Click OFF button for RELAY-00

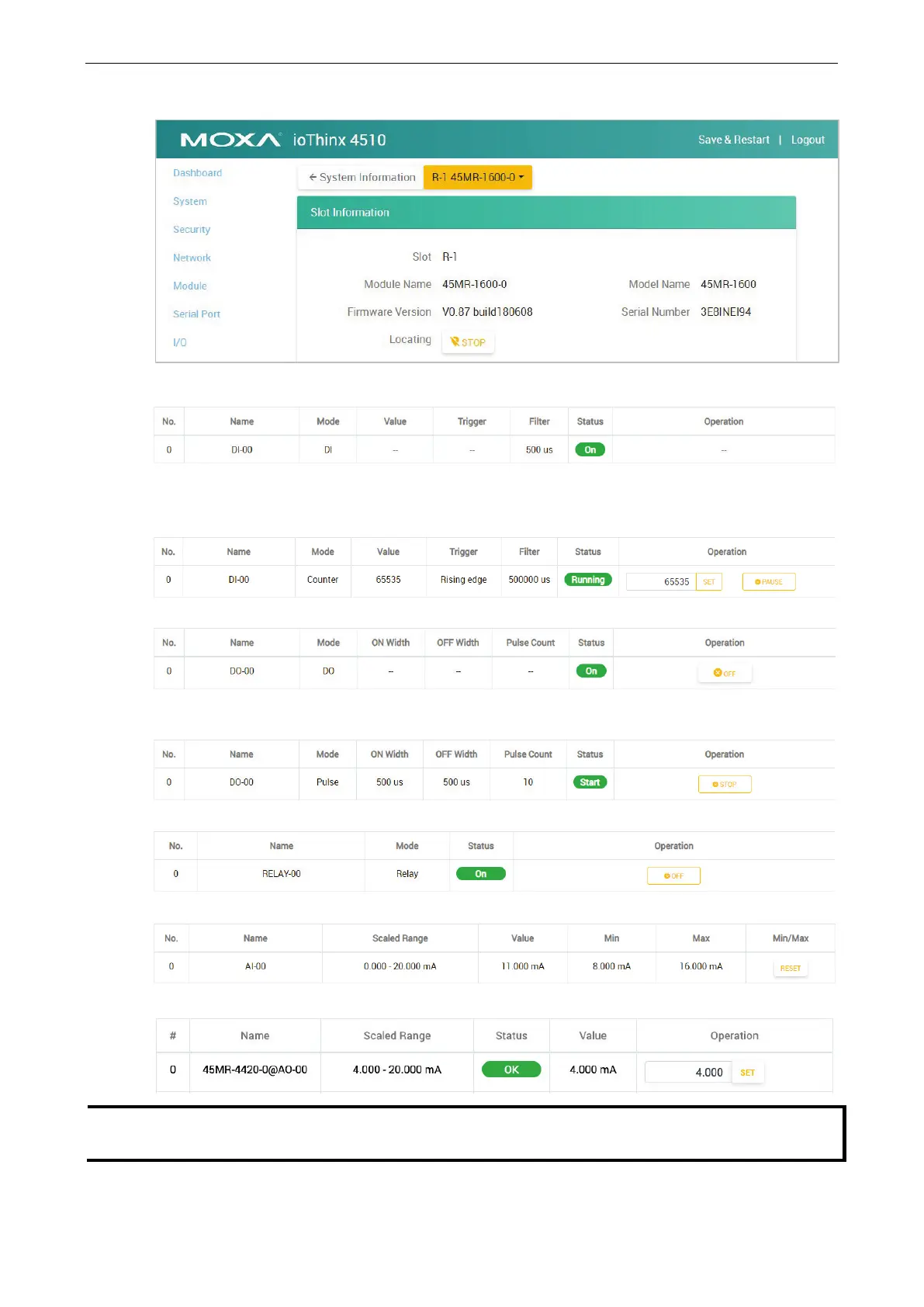click(673, 875)
